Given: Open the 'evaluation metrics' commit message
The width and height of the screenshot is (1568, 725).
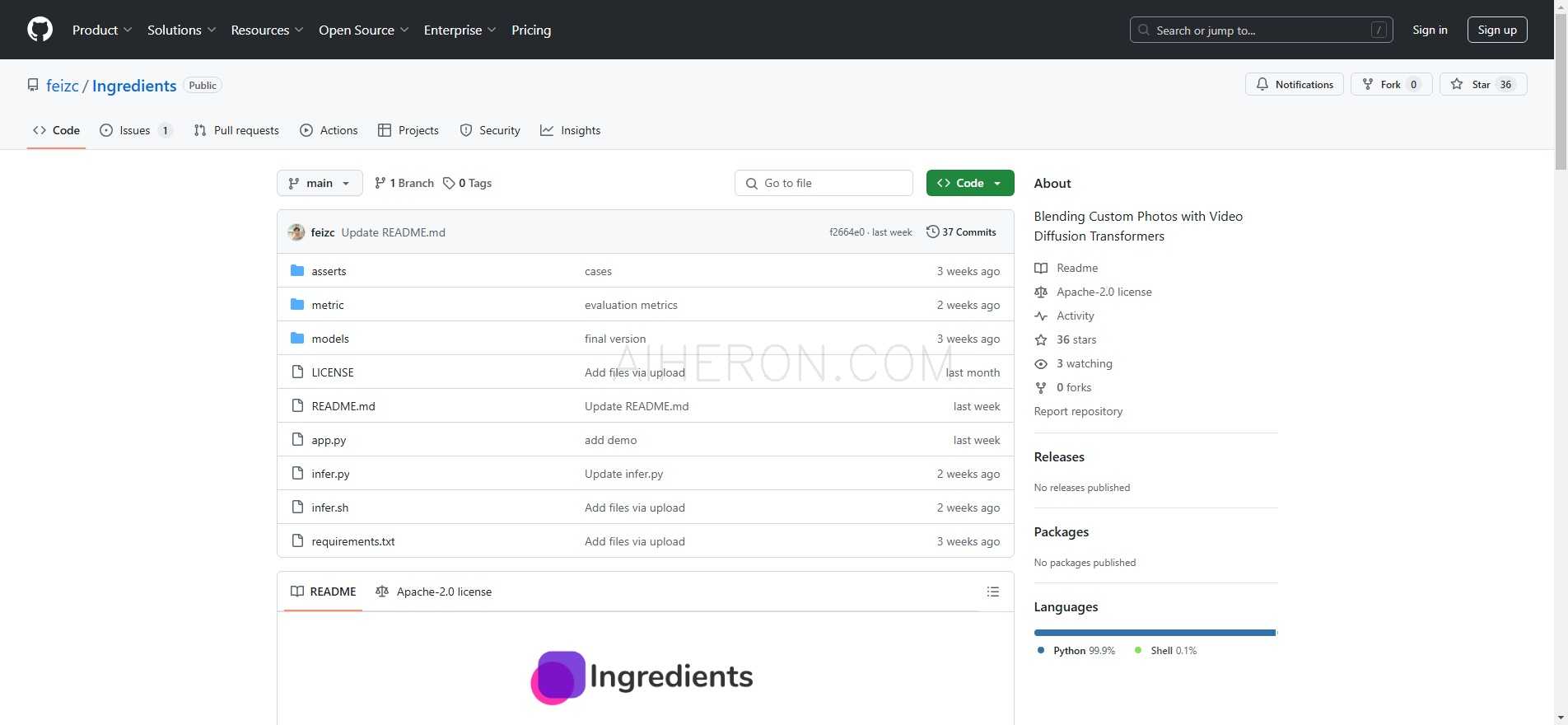Looking at the screenshot, I should tap(631, 305).
